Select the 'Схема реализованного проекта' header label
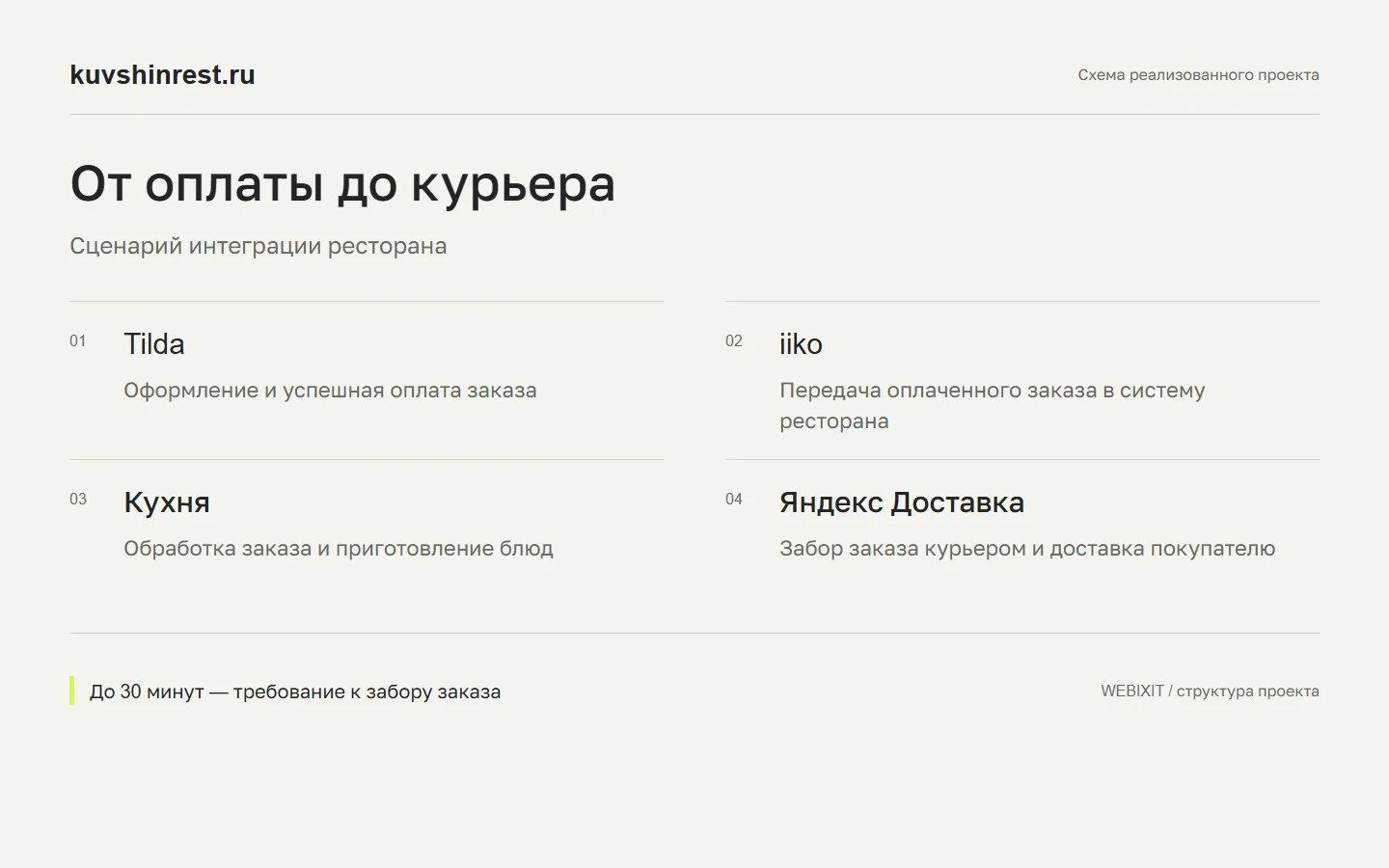1389x868 pixels. coord(1198,75)
